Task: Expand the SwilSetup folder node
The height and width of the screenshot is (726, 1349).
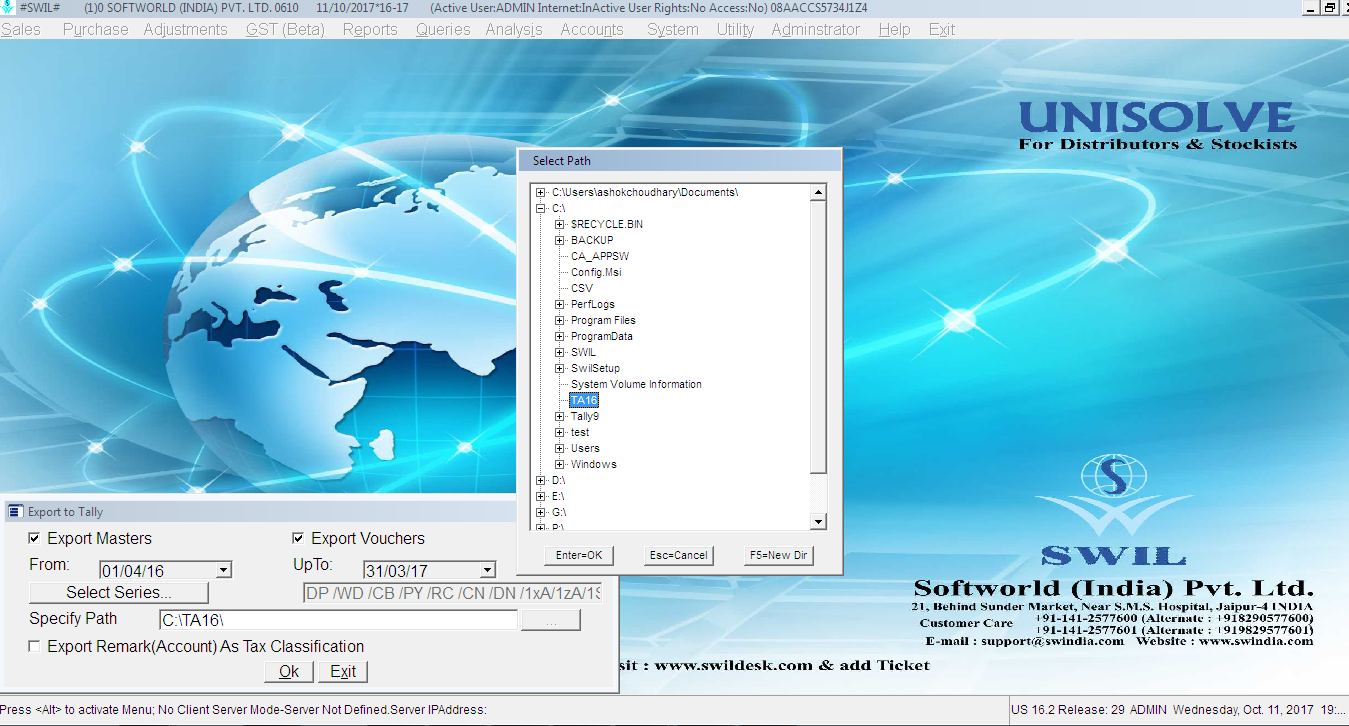Action: pyautogui.click(x=560, y=368)
